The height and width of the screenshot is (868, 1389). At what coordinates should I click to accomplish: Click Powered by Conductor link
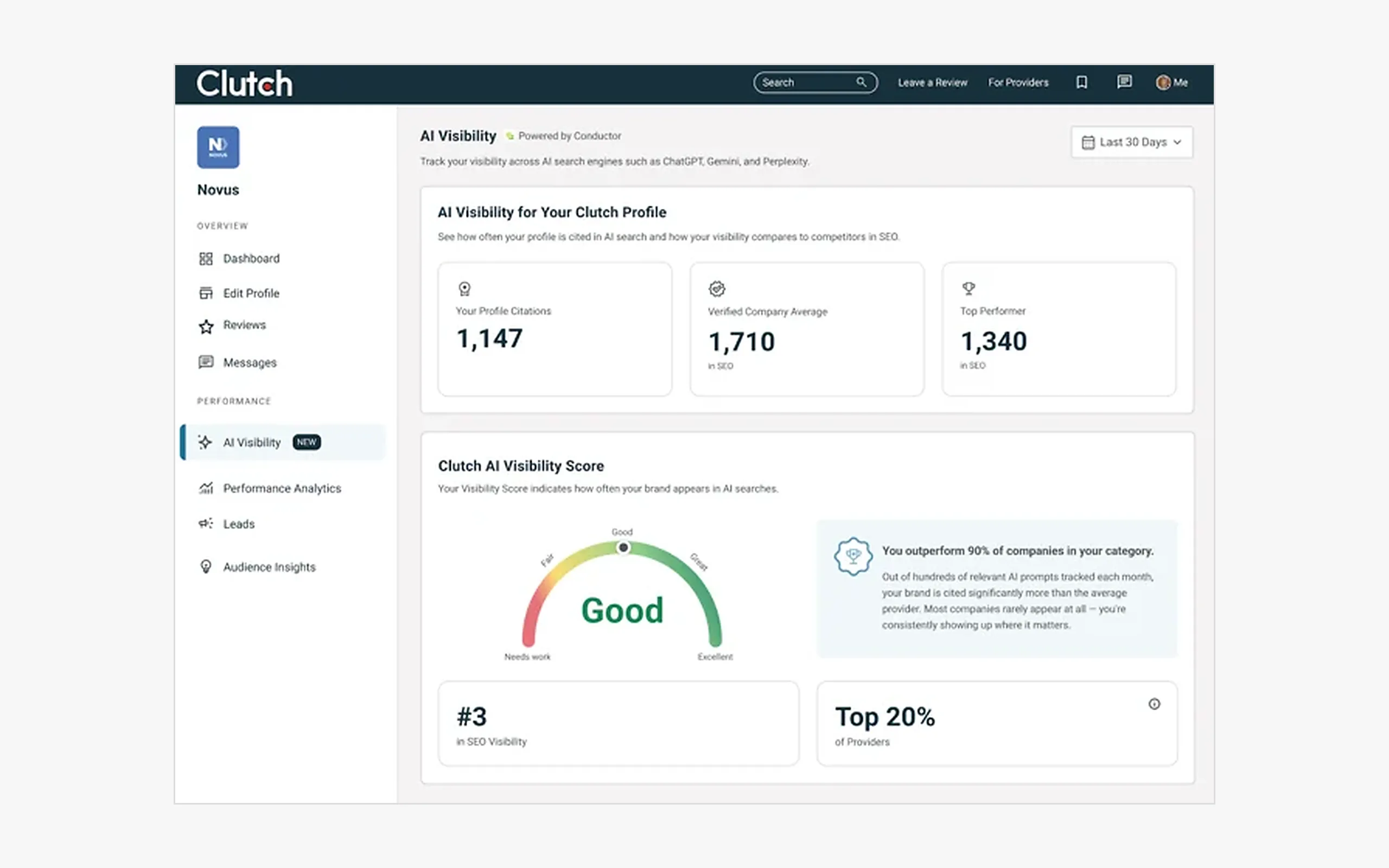tap(569, 136)
